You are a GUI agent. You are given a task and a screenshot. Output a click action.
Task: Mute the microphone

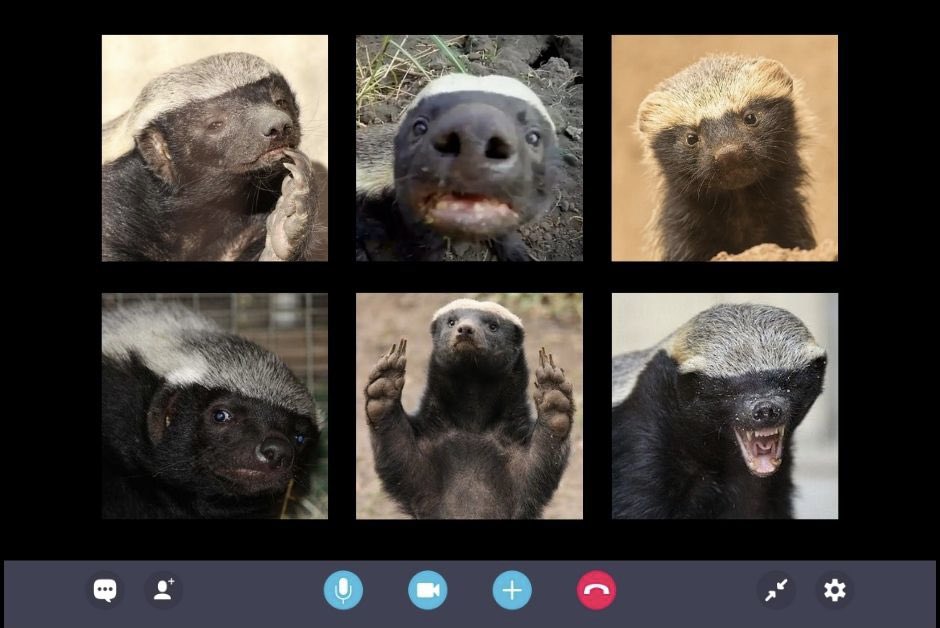[343, 590]
